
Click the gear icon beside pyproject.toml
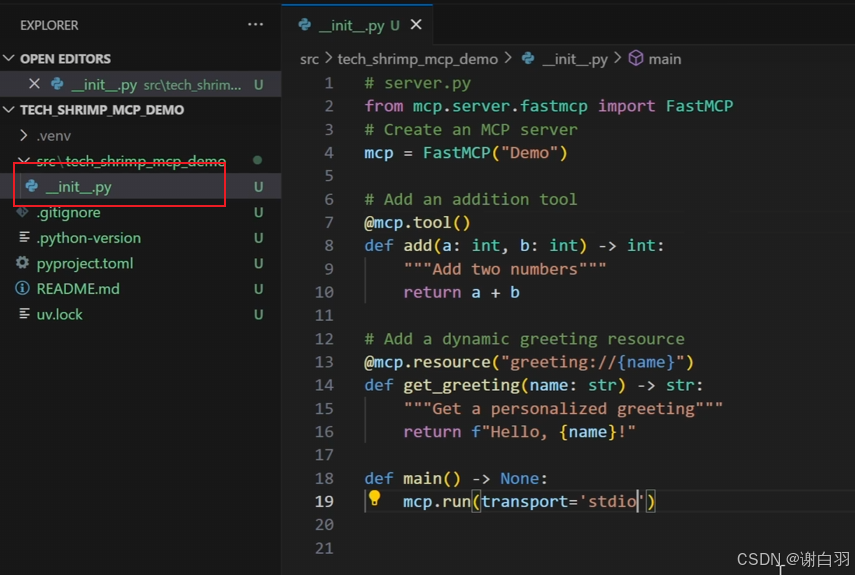click(x=22, y=263)
